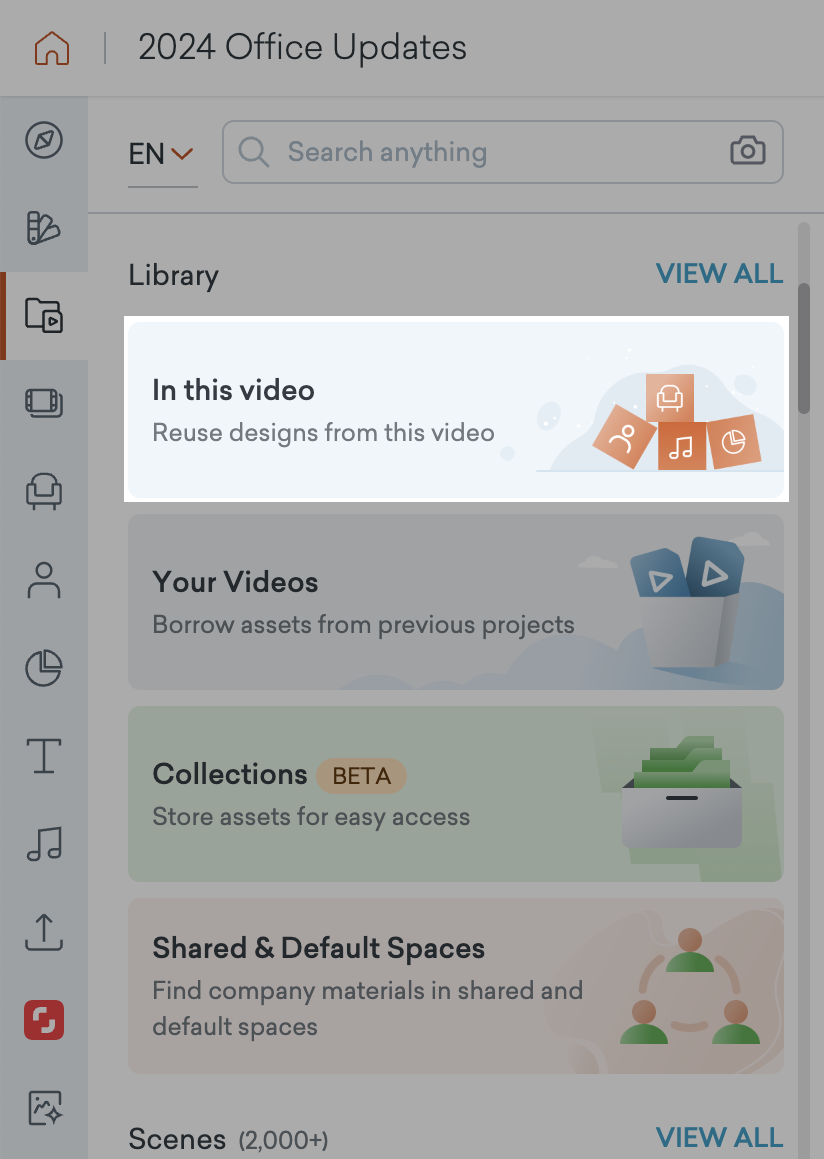Open the Scenes filmstrip sidebar icon
This screenshot has width=824, height=1159.
click(44, 404)
